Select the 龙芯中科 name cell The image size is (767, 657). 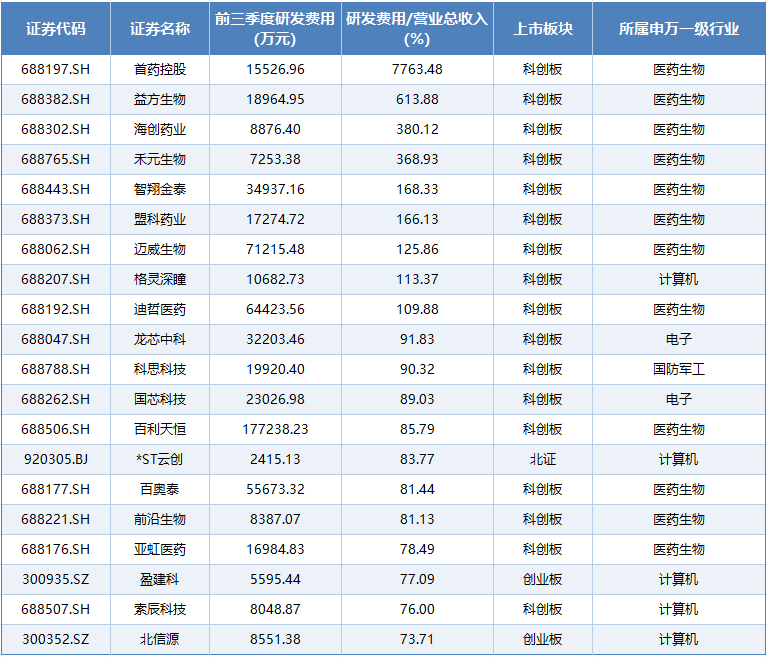[x=160, y=340]
